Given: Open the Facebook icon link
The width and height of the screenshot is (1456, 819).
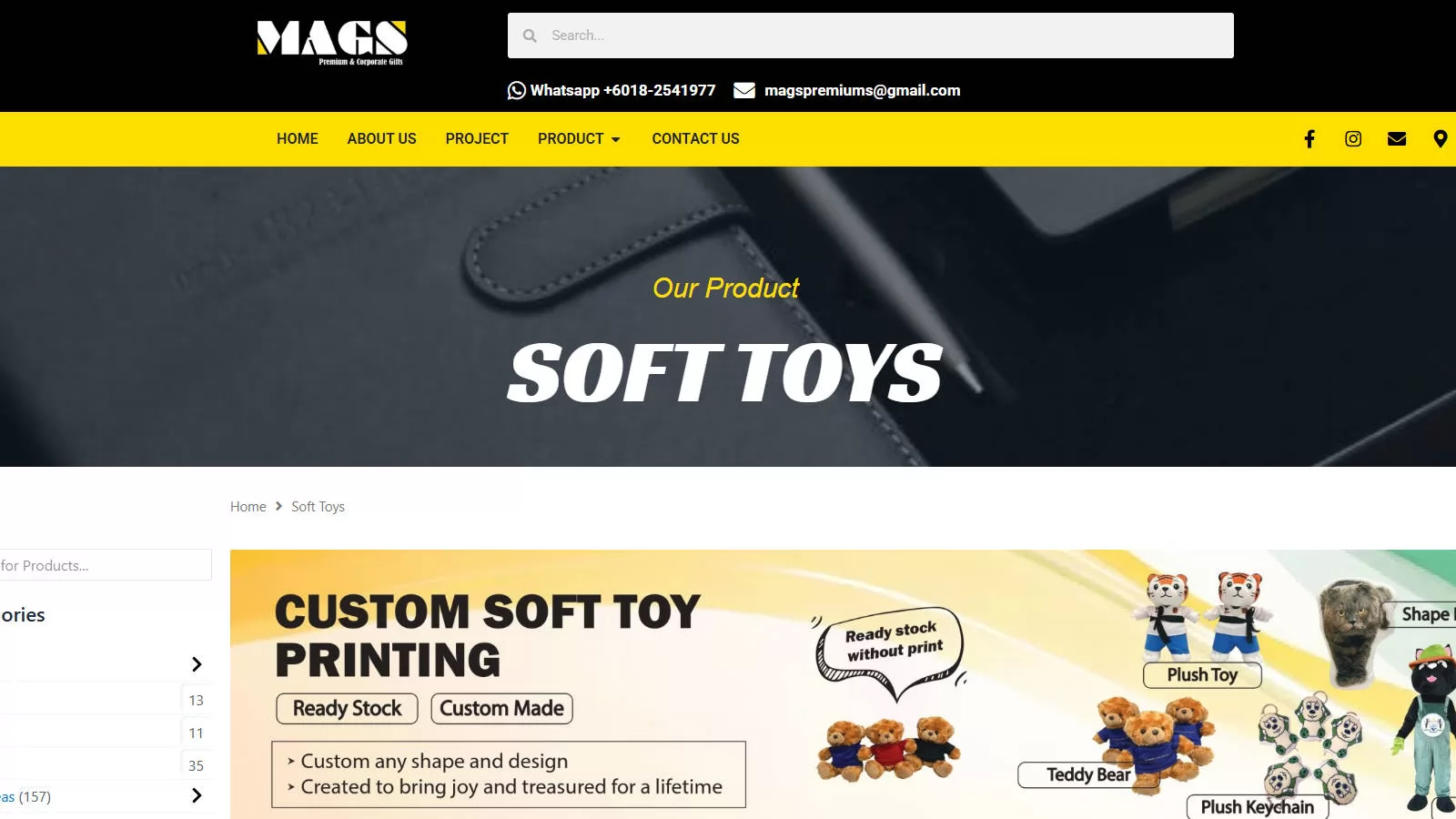Looking at the screenshot, I should coord(1309,139).
